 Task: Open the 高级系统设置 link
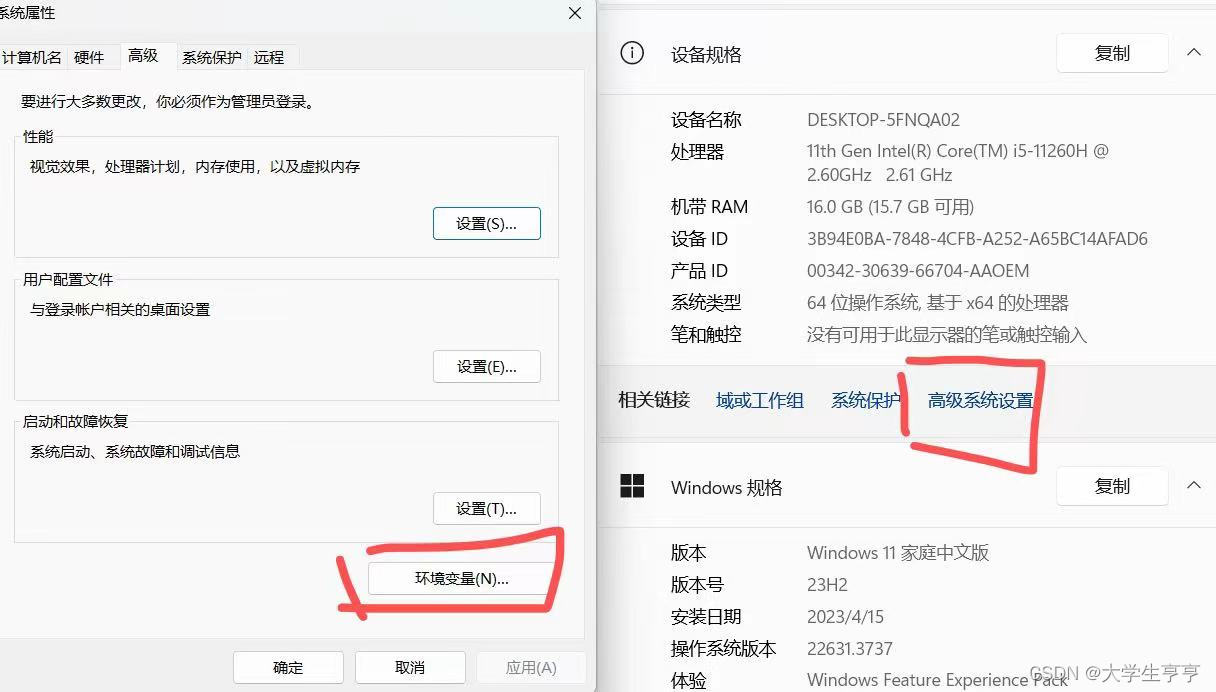pyautogui.click(x=980, y=400)
